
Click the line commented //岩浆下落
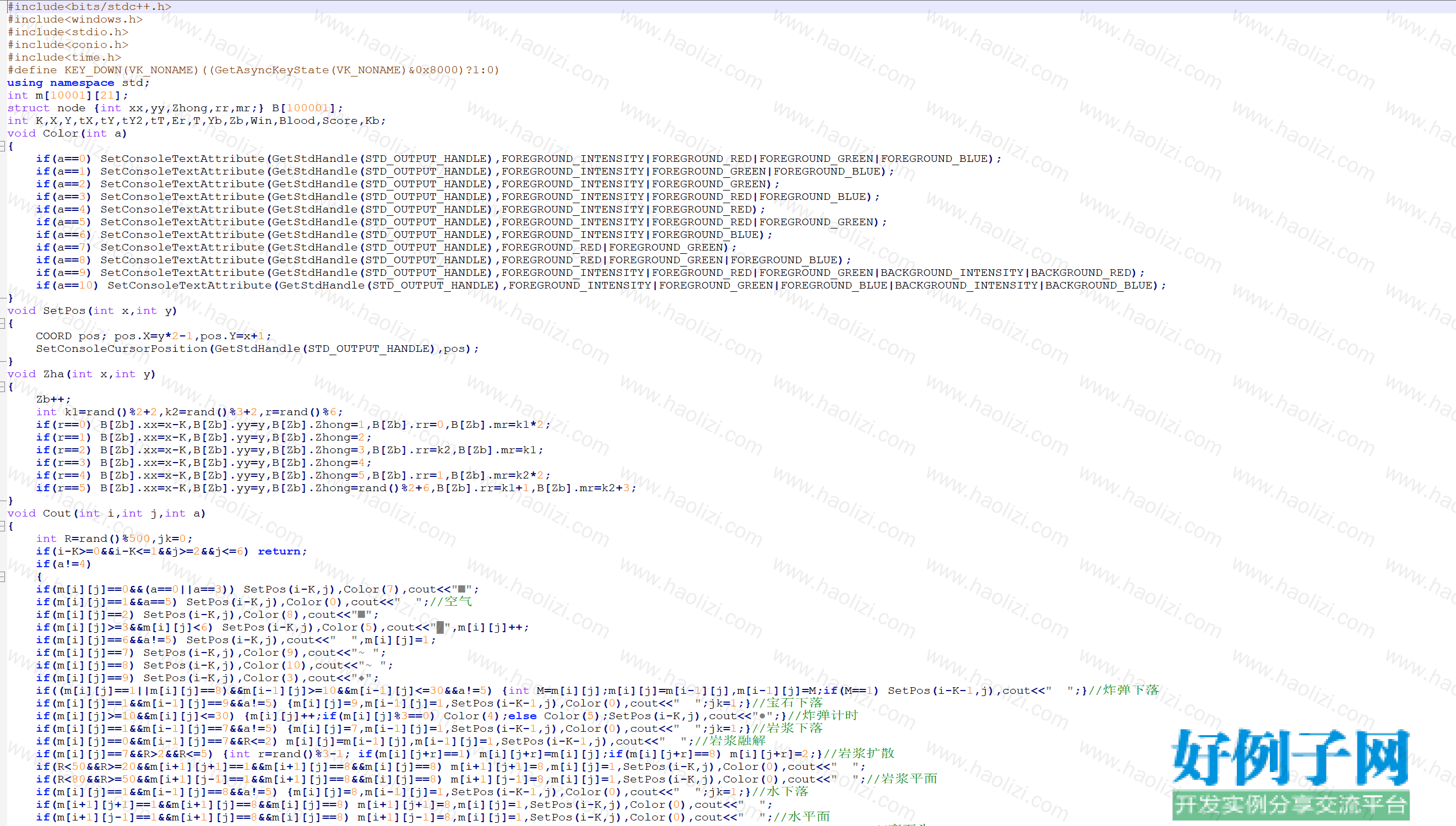pyautogui.click(x=429, y=729)
